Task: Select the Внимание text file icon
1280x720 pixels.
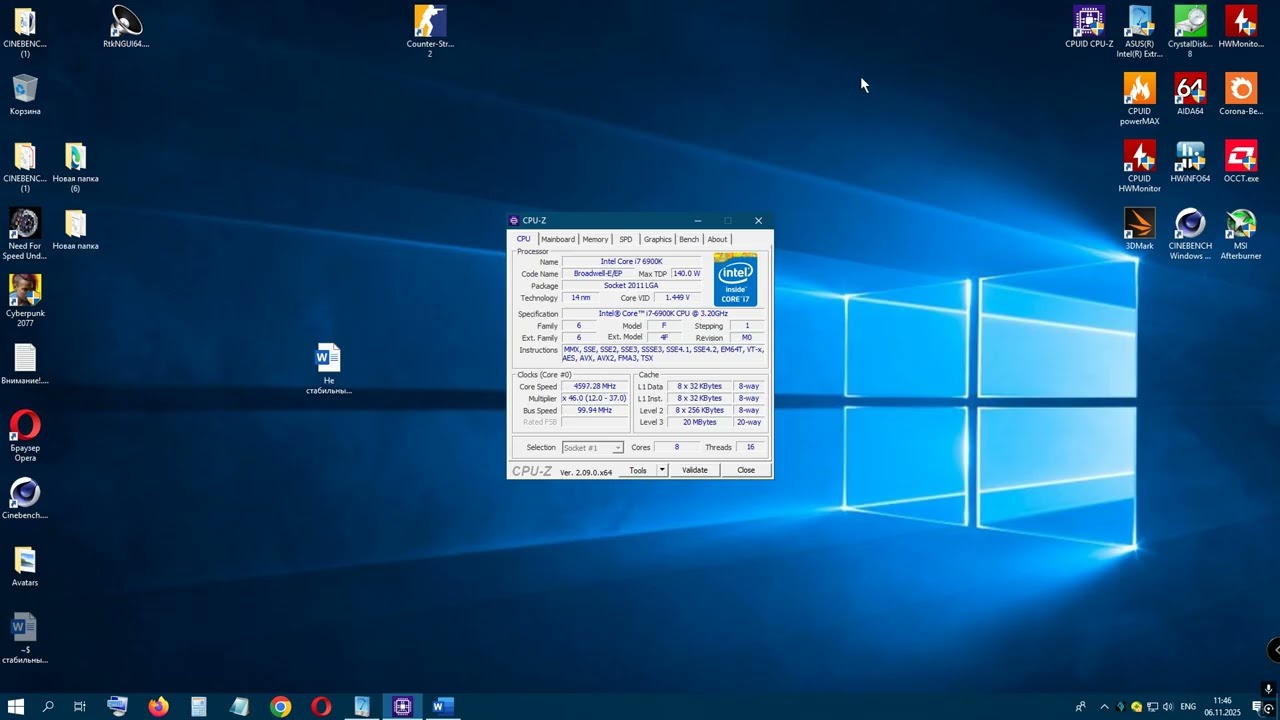Action: [x=25, y=364]
